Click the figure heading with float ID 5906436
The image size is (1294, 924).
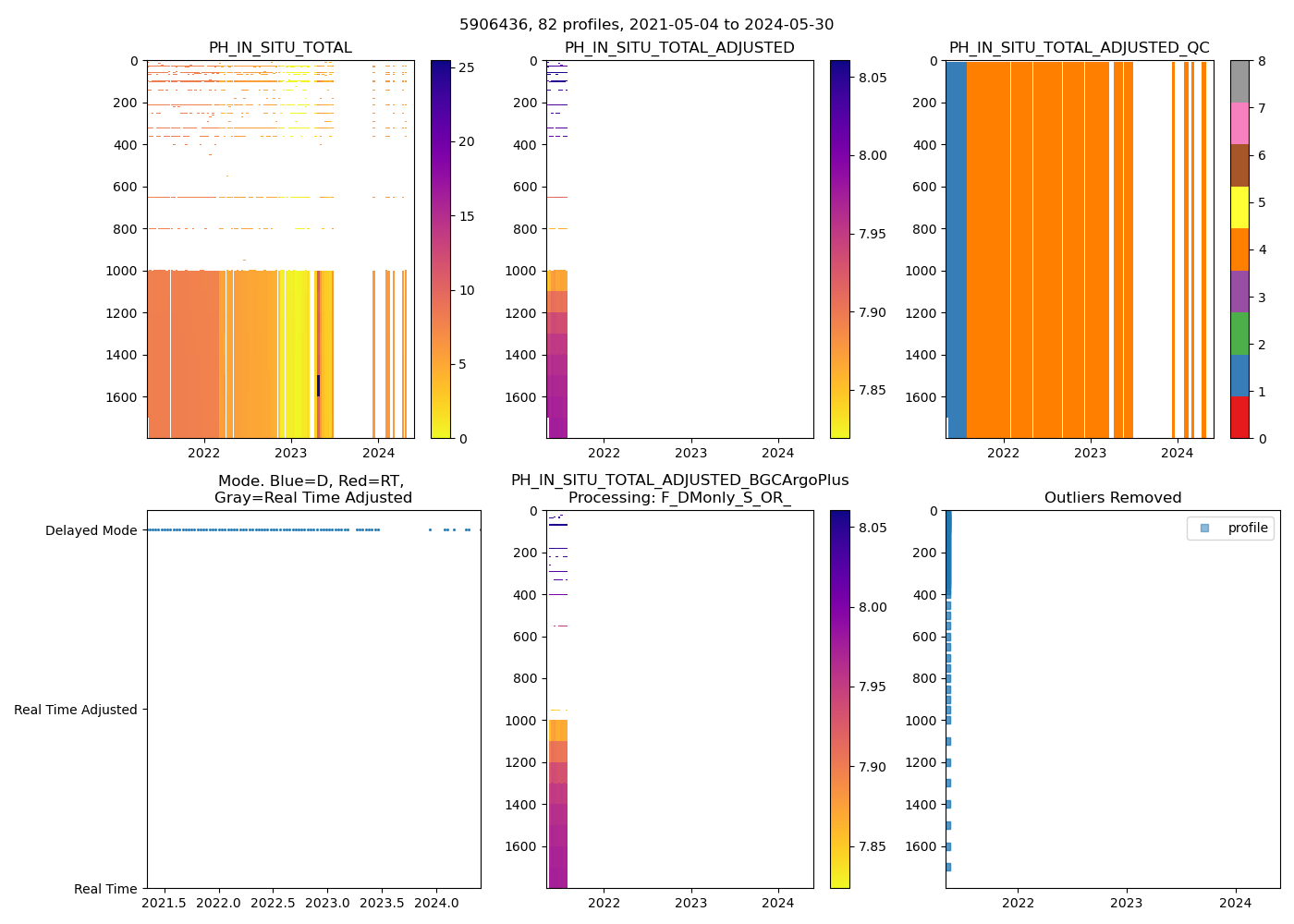[x=647, y=25]
